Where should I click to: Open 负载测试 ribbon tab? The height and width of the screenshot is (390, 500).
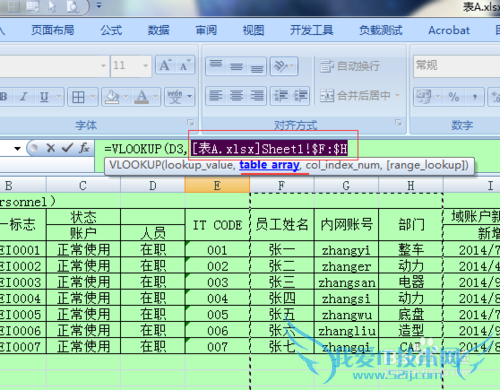381,30
